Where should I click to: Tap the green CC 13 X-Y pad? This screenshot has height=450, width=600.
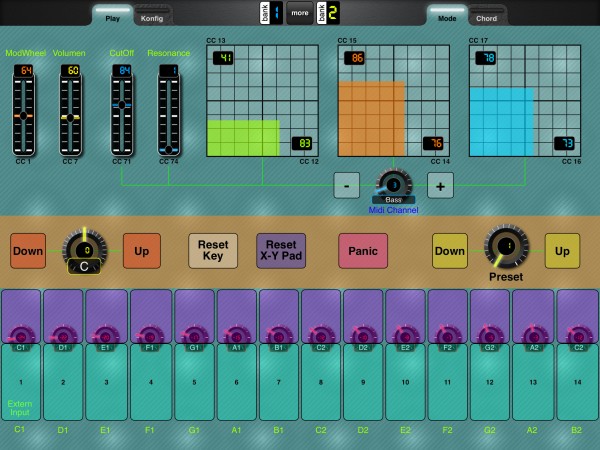click(262, 101)
